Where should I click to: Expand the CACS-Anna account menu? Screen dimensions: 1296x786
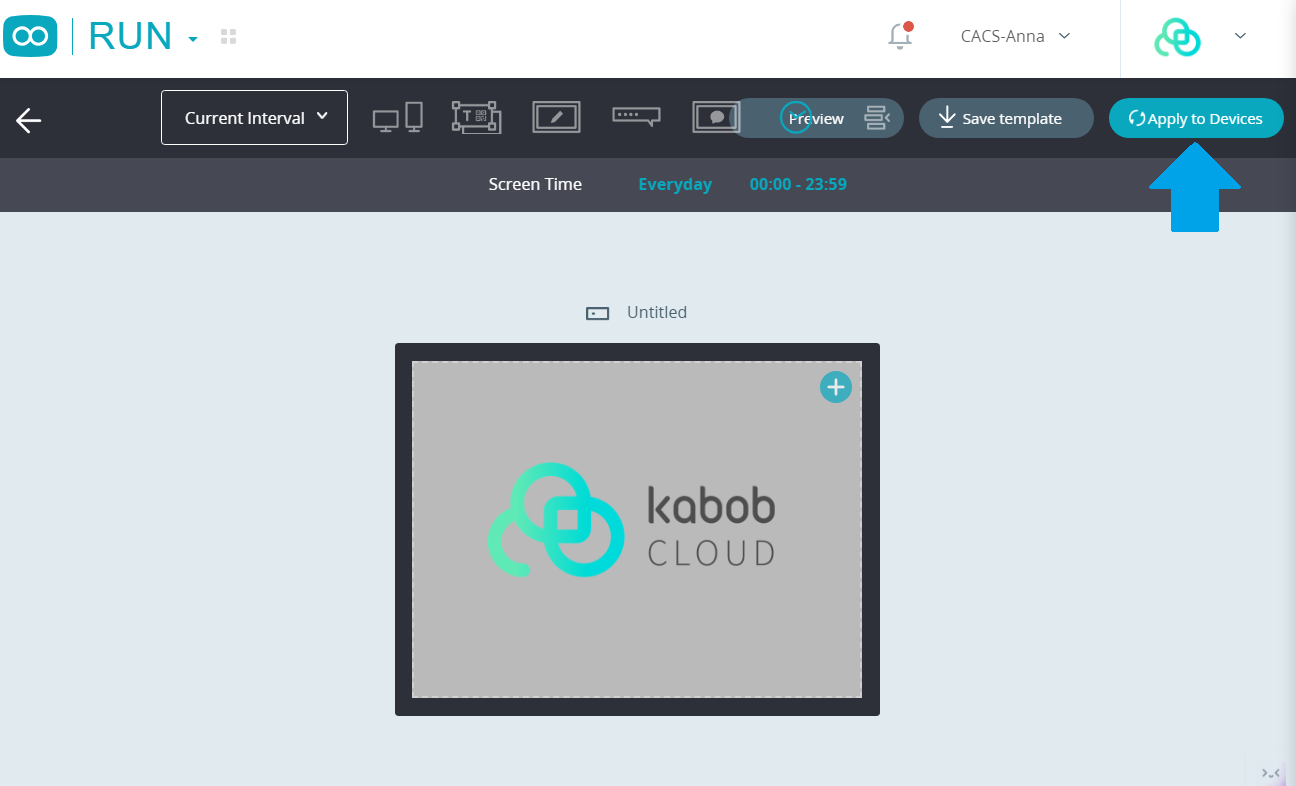point(1016,36)
